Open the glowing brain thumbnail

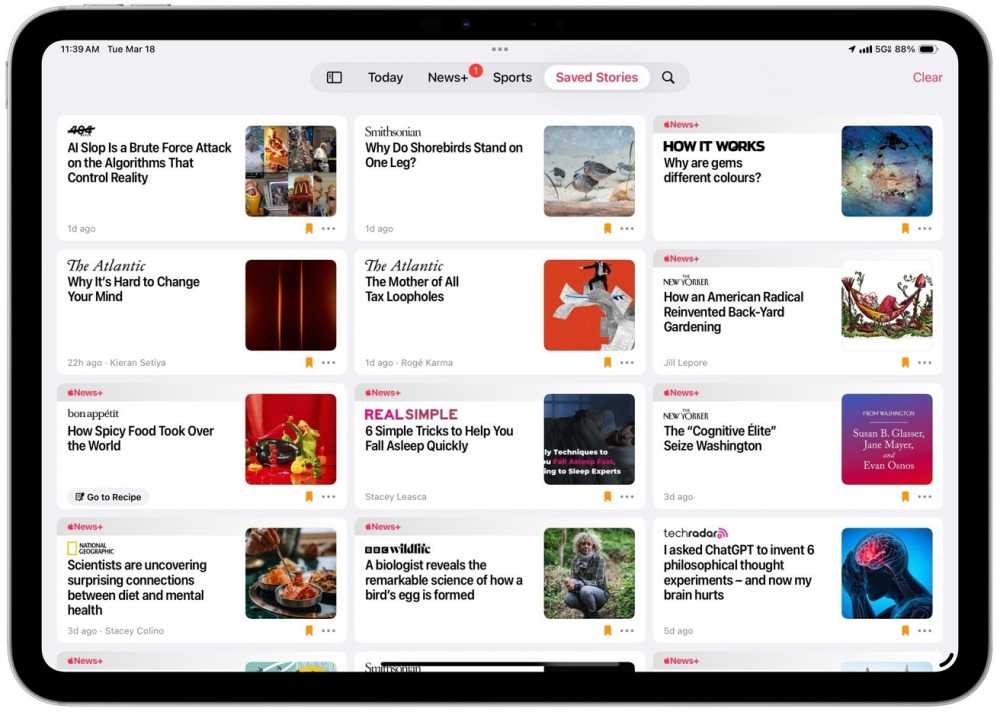887,573
